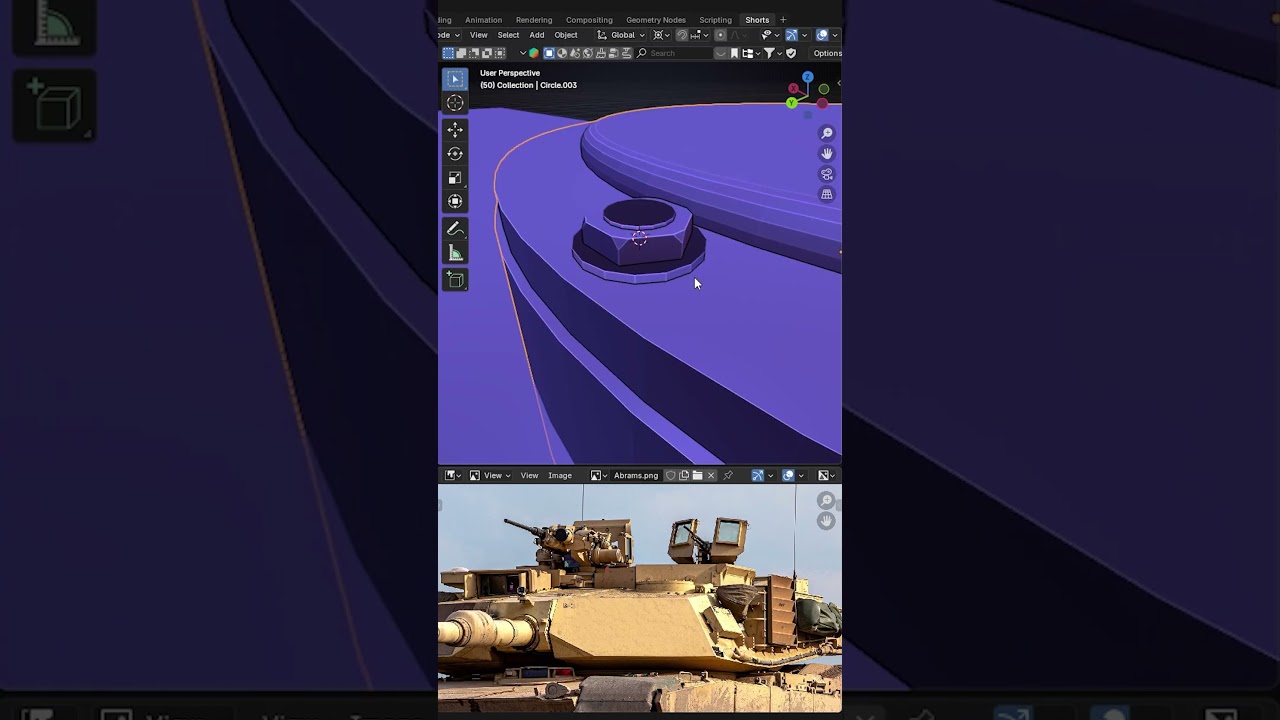Click the brush icon in header
Image resolution: width=1280 pixels, height=720 pixels.
click(x=601, y=53)
